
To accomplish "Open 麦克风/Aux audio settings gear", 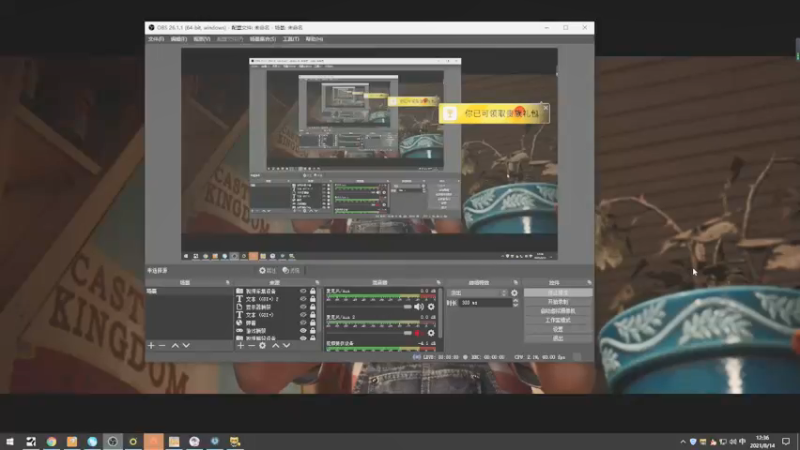I will coord(431,307).
